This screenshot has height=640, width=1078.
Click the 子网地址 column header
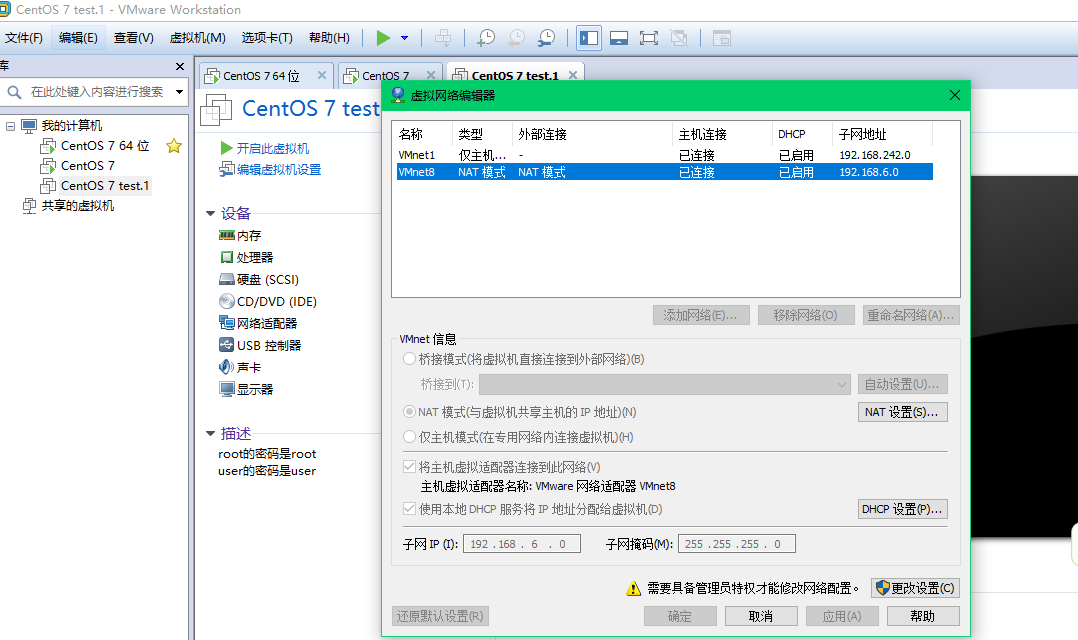[x=882, y=134]
